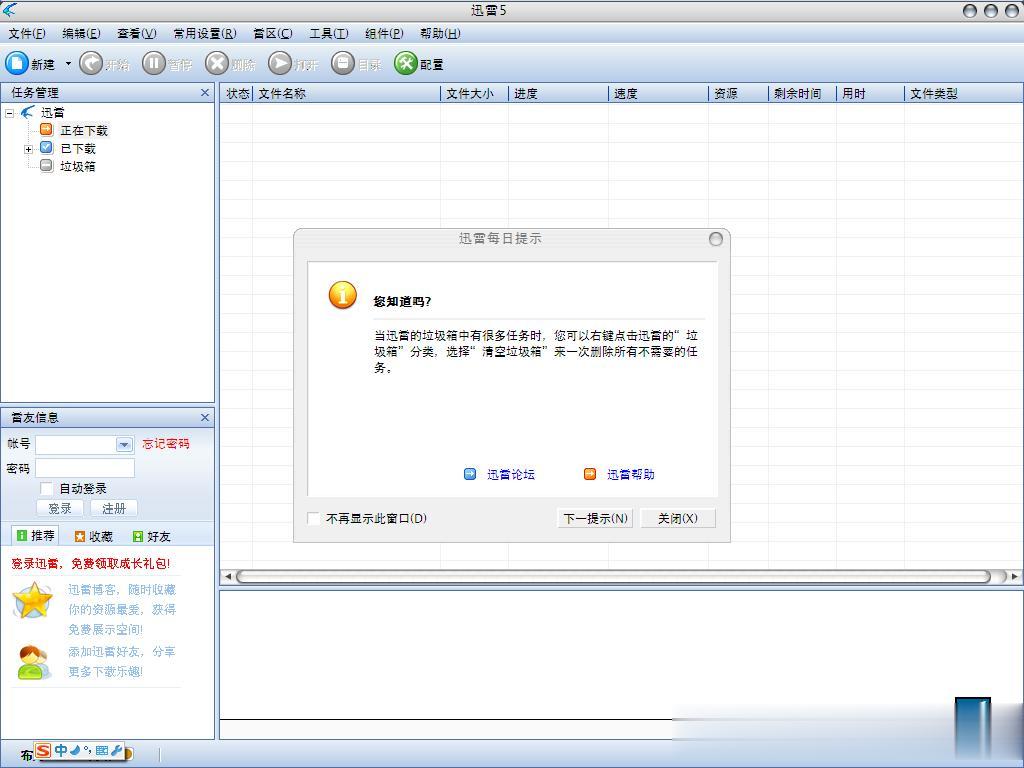Open the dropdown arrow next to 新建
Viewport: 1024px width, 768px height.
click(x=68, y=64)
